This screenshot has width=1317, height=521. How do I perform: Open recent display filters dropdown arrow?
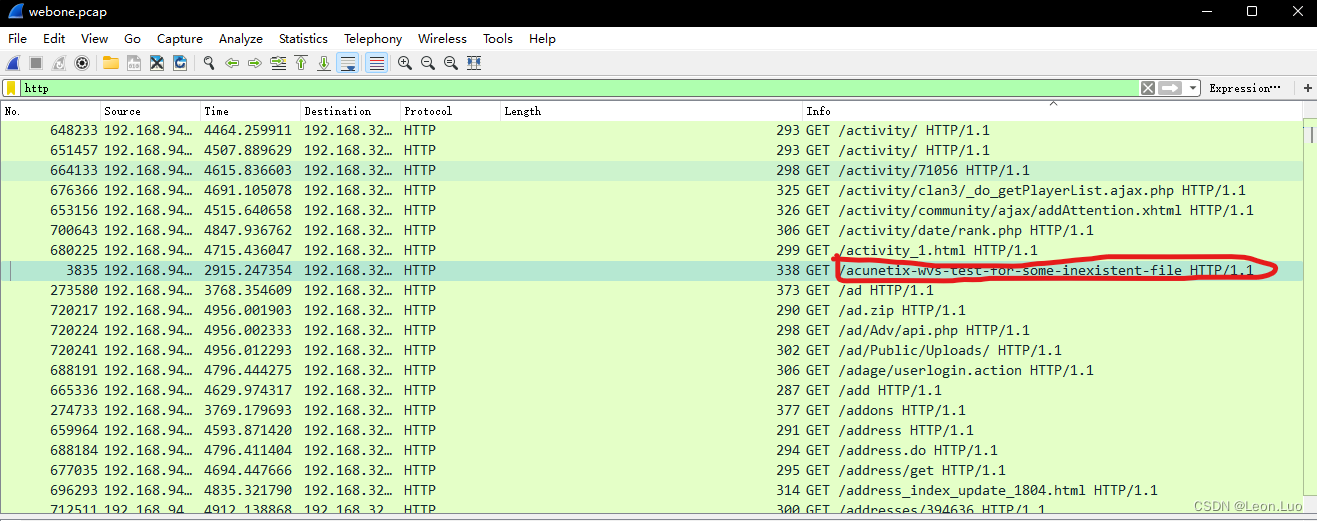point(1193,88)
